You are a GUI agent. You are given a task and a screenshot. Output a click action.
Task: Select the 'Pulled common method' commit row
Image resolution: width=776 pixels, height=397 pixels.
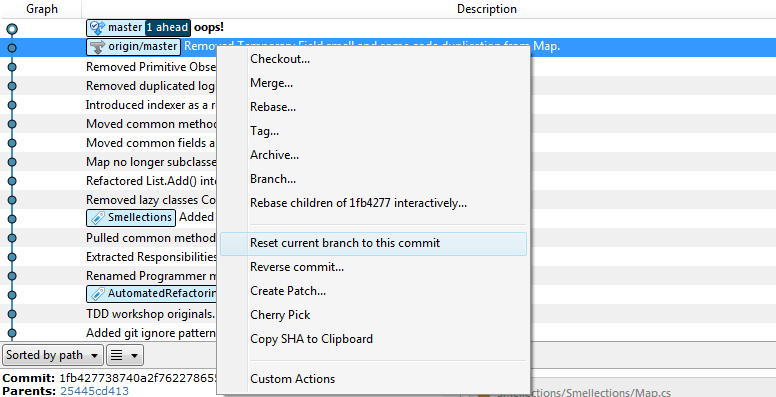click(108, 238)
